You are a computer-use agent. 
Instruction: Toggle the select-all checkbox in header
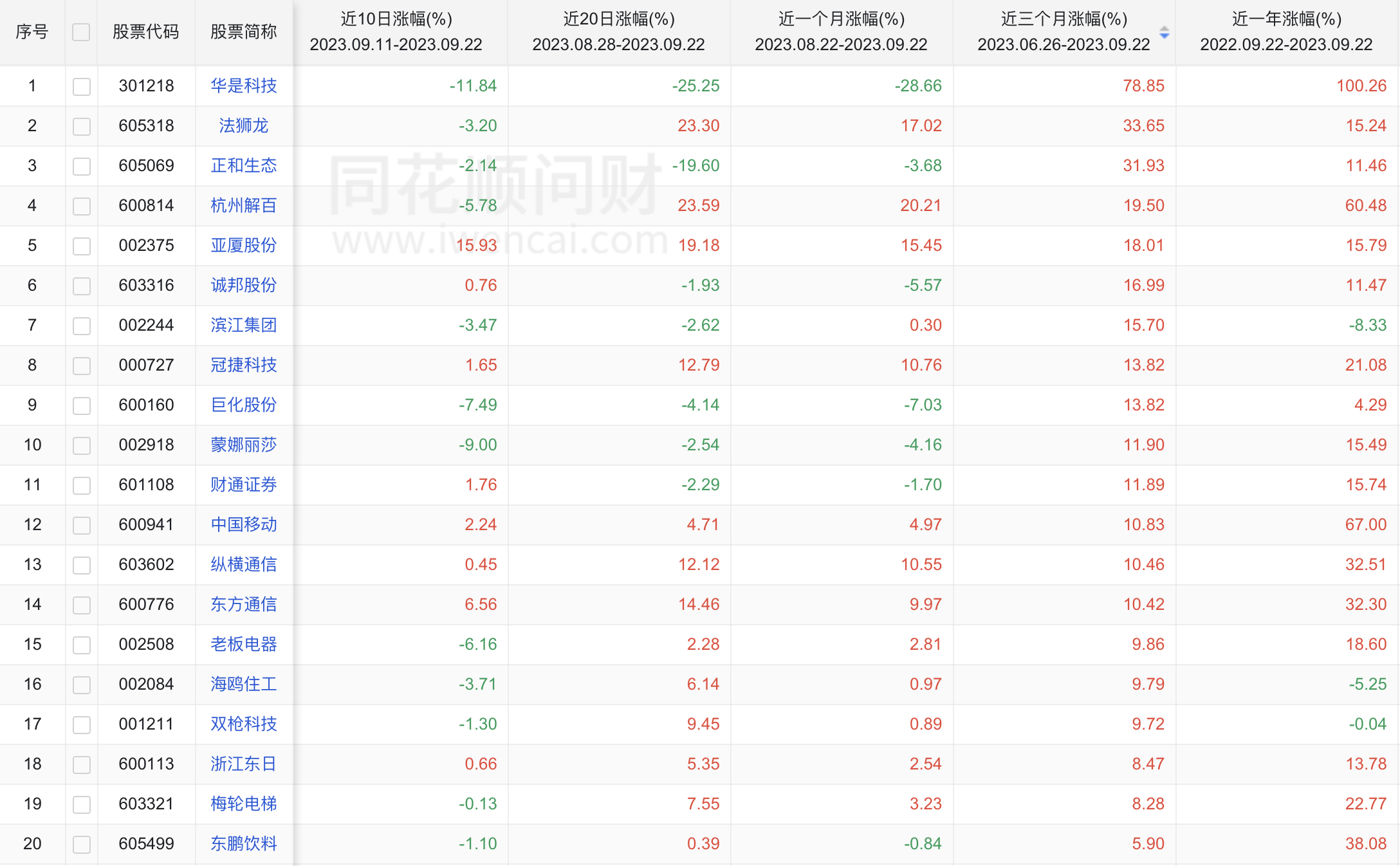(x=81, y=32)
